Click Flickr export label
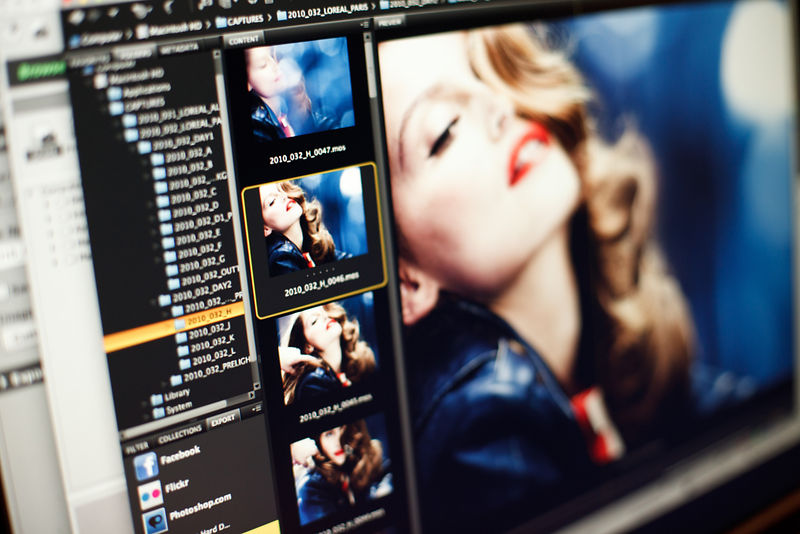This screenshot has height=534, width=800. coord(177,486)
